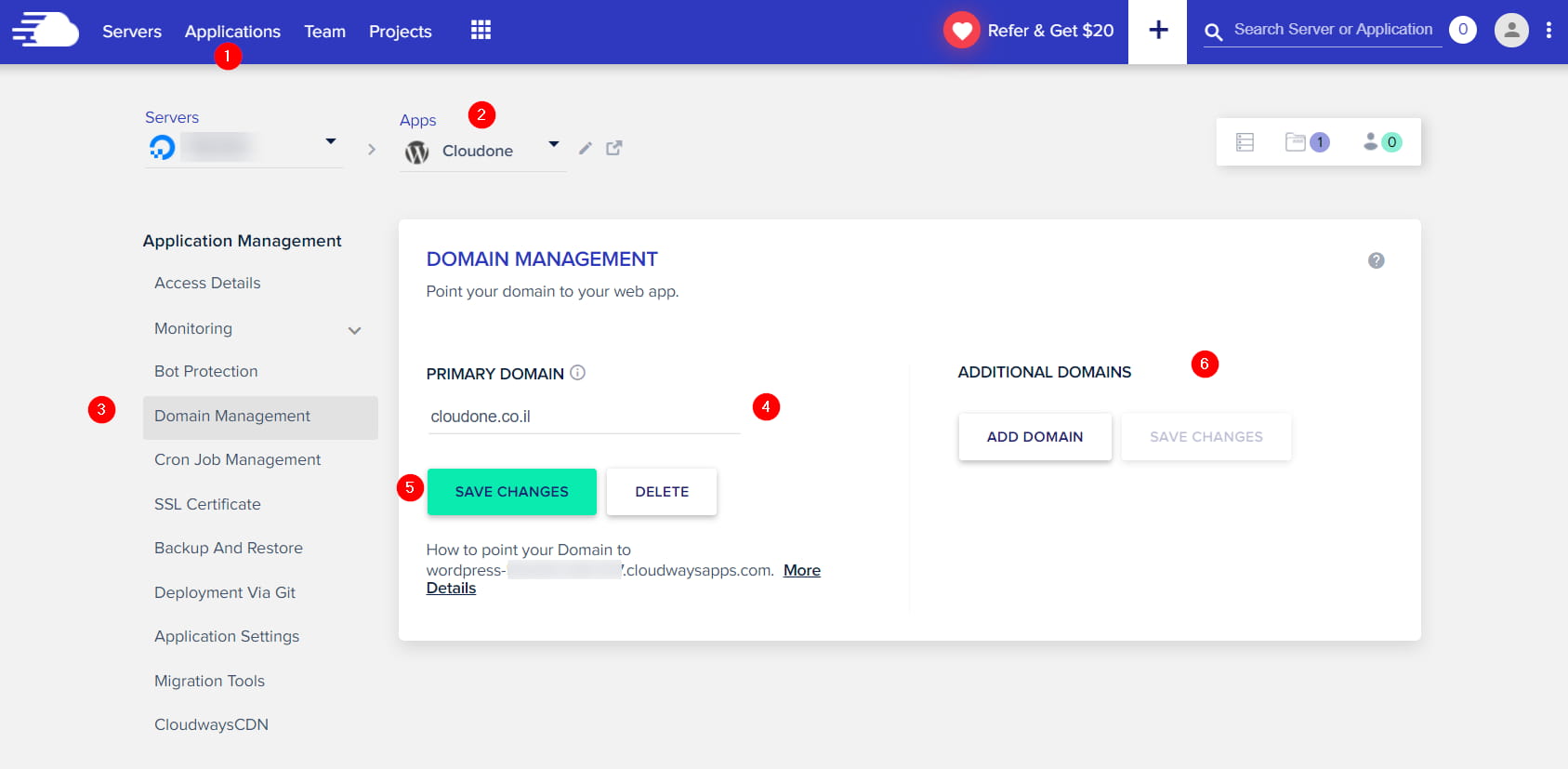The image size is (1568, 769).
Task: Click the Cloudone app name
Action: pyautogui.click(x=478, y=151)
